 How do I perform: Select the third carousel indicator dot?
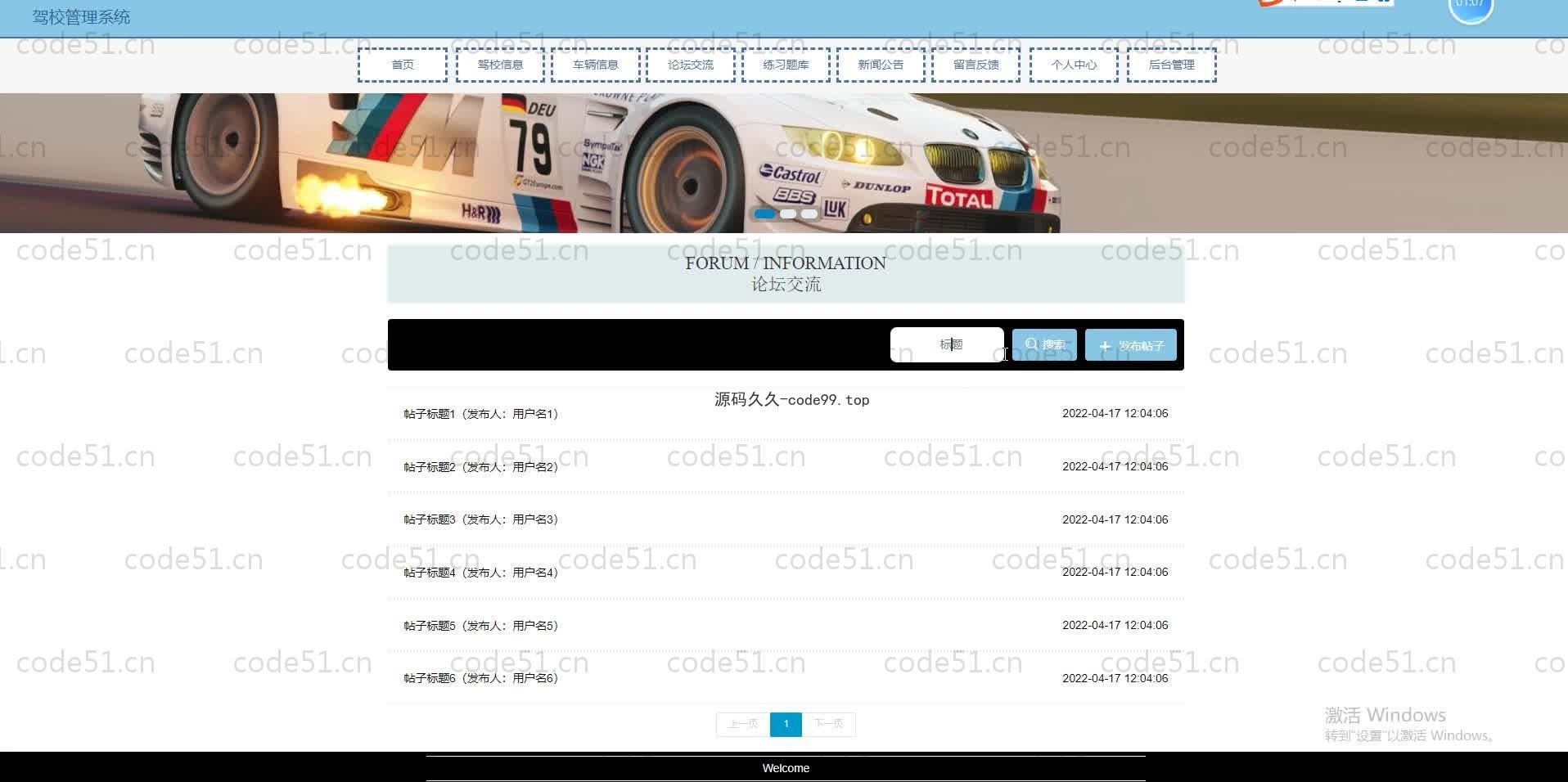click(x=809, y=213)
